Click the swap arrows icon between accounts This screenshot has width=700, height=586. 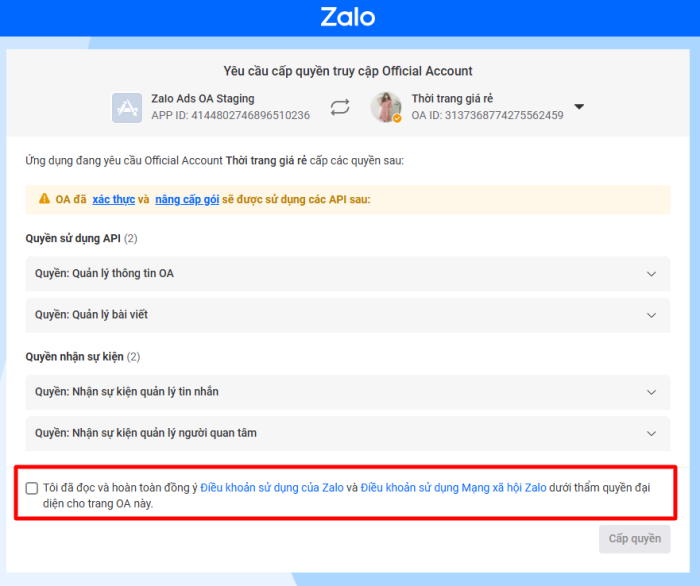[x=340, y=108]
